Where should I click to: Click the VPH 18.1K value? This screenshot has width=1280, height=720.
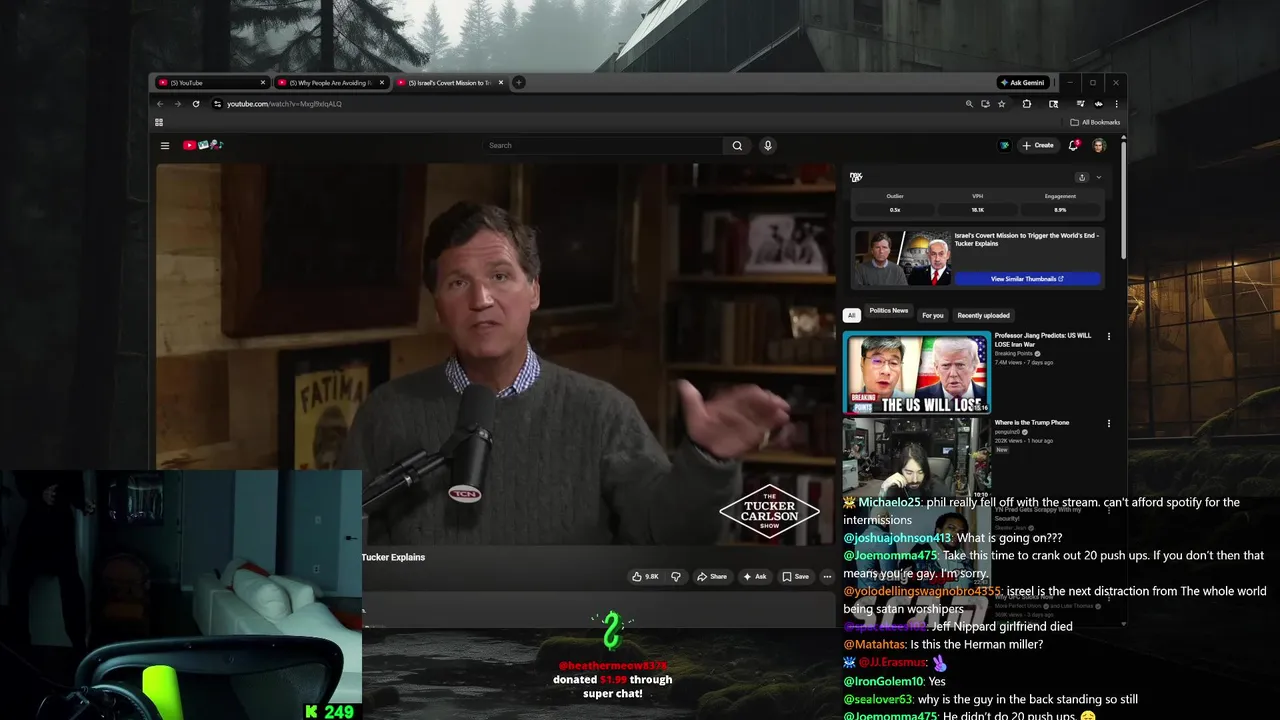coord(978,210)
